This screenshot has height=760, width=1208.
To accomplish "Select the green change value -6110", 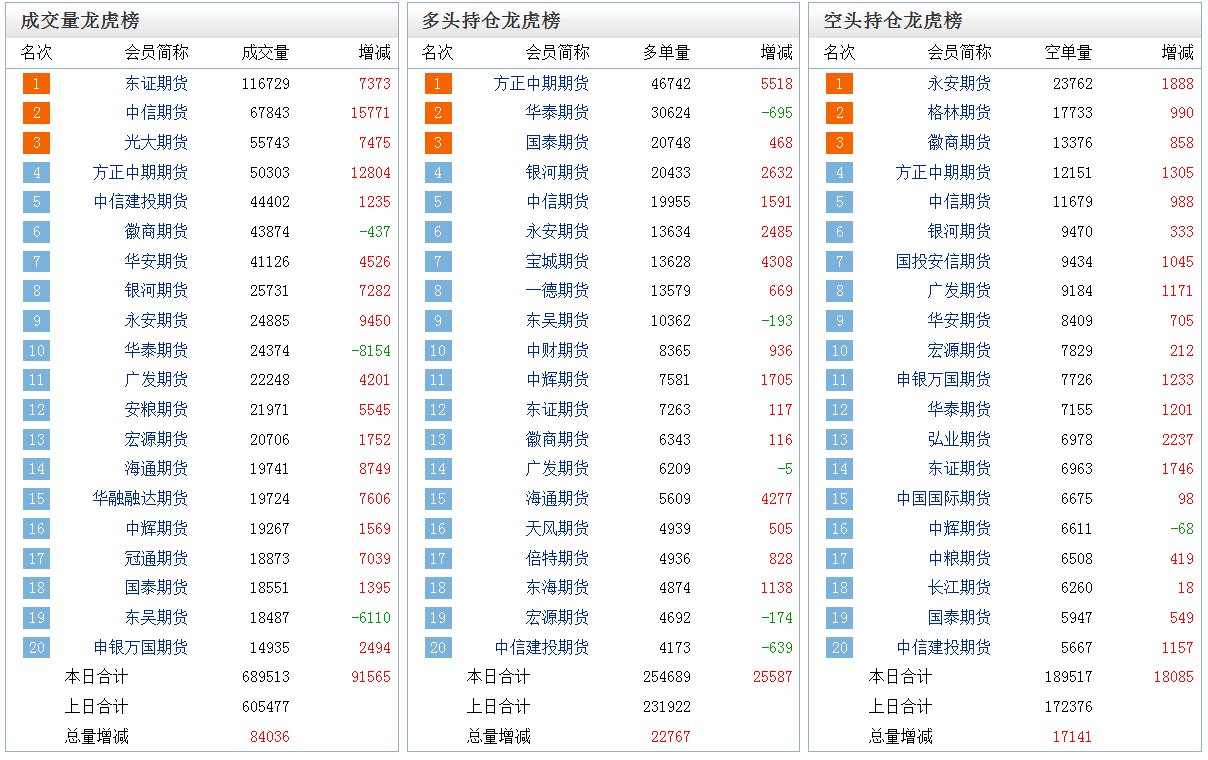I will point(371,618).
